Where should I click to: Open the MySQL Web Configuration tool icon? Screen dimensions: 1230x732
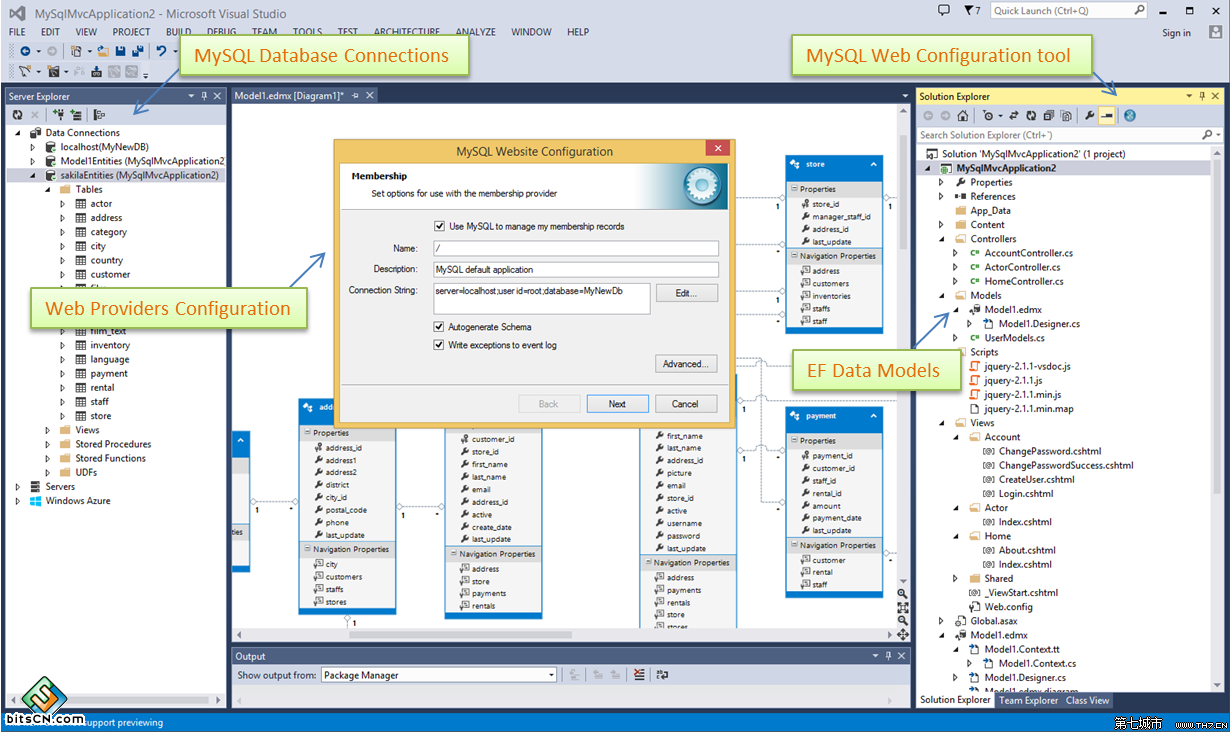pyautogui.click(x=1129, y=116)
